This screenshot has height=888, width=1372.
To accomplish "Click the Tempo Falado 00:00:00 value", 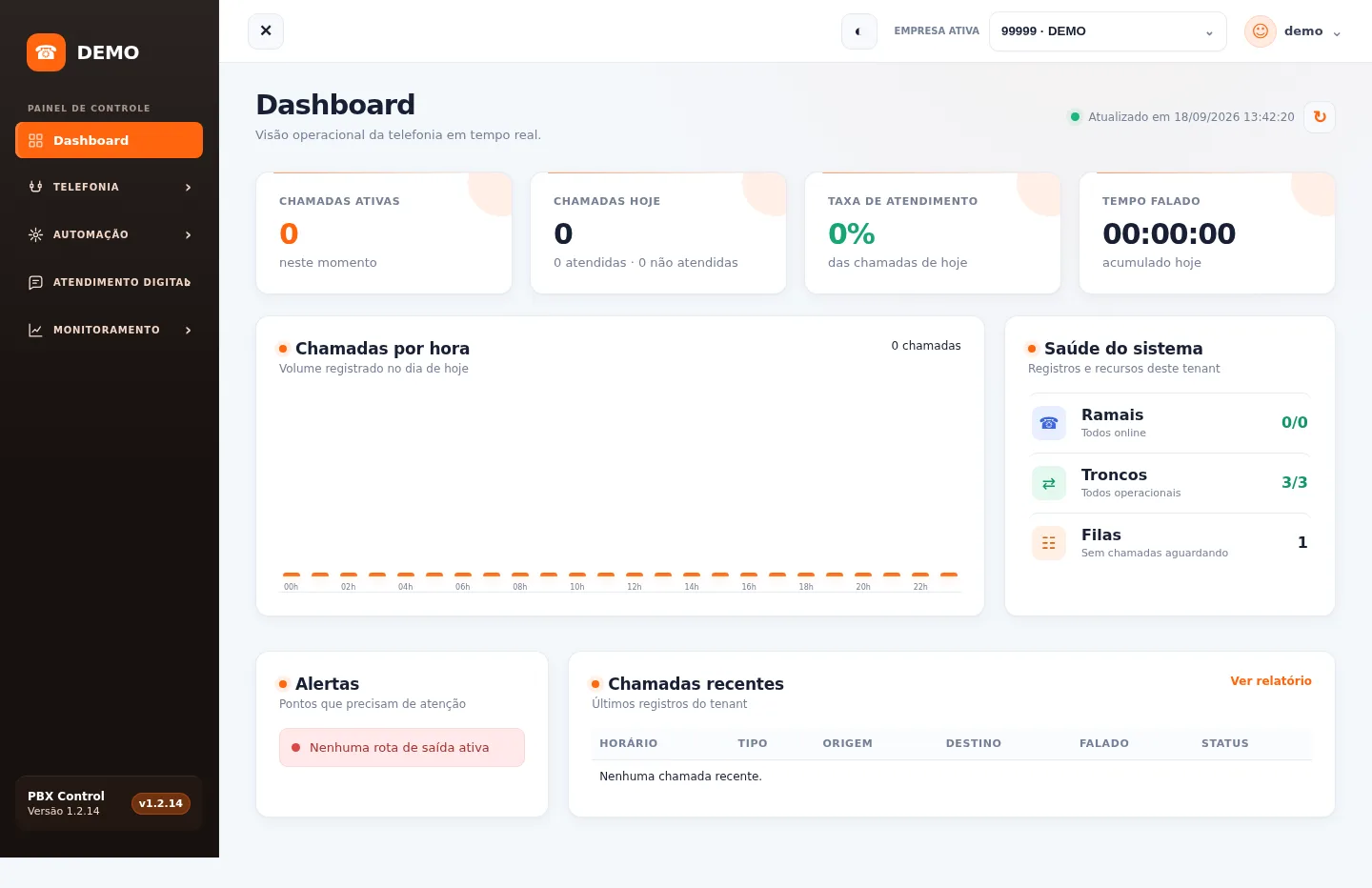I will pyautogui.click(x=1169, y=233).
